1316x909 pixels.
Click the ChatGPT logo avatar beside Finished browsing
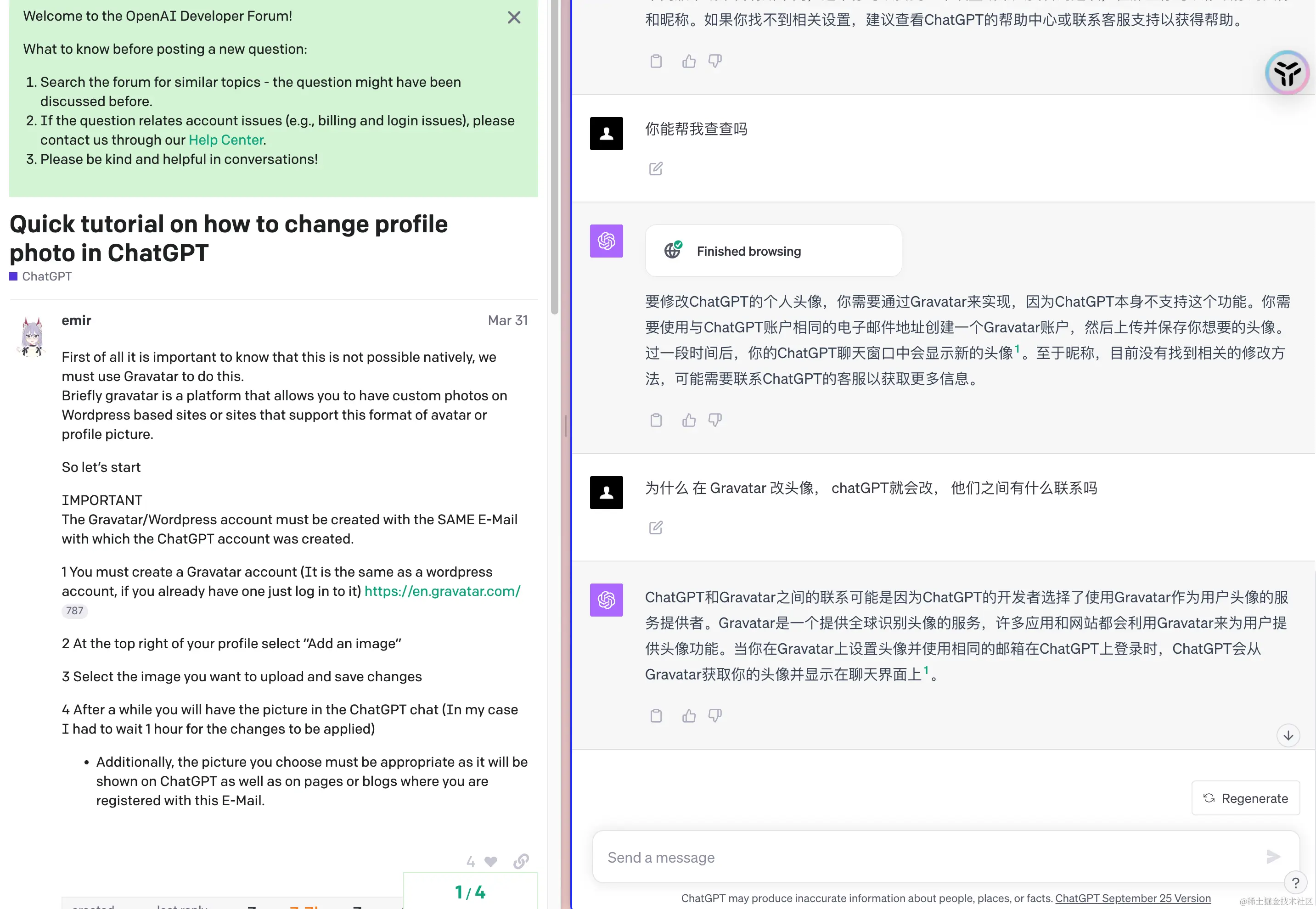[606, 241]
